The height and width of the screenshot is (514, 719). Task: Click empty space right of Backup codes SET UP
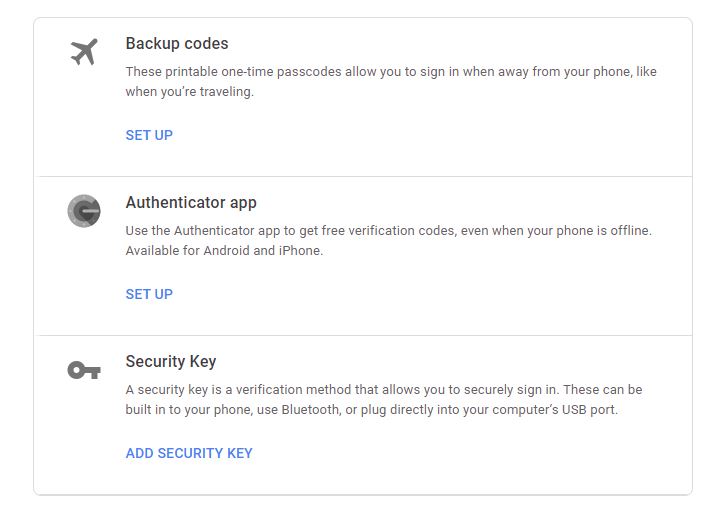(431, 135)
